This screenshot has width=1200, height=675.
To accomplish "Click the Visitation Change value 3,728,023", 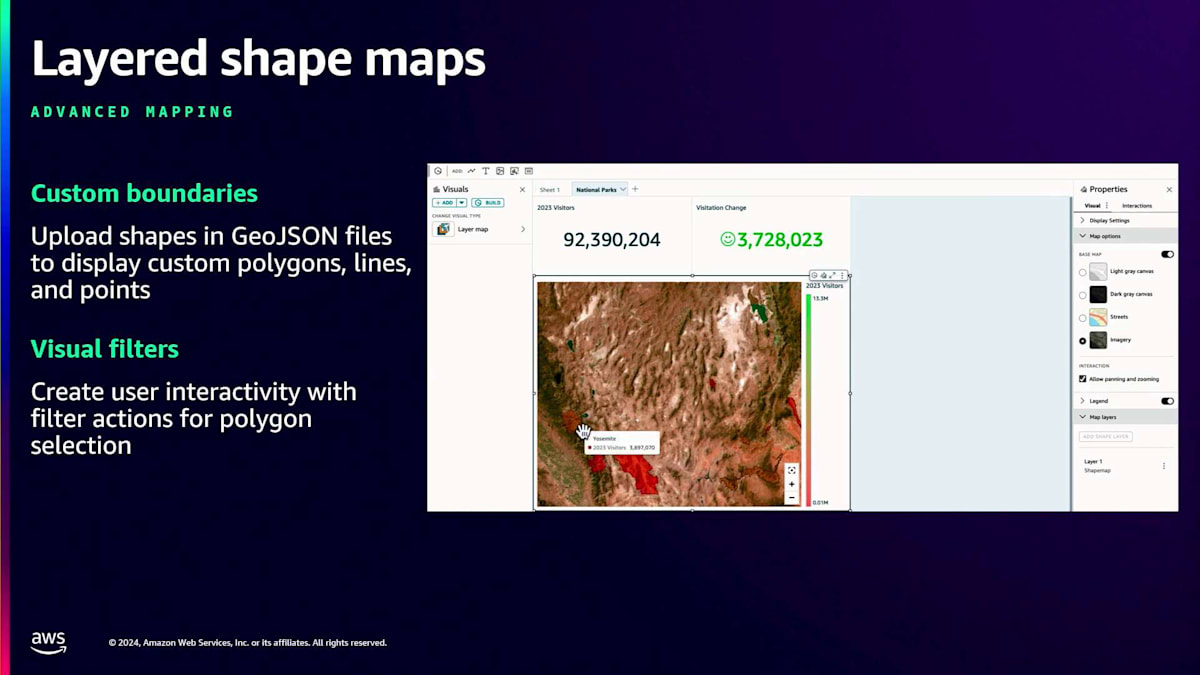I will [780, 240].
